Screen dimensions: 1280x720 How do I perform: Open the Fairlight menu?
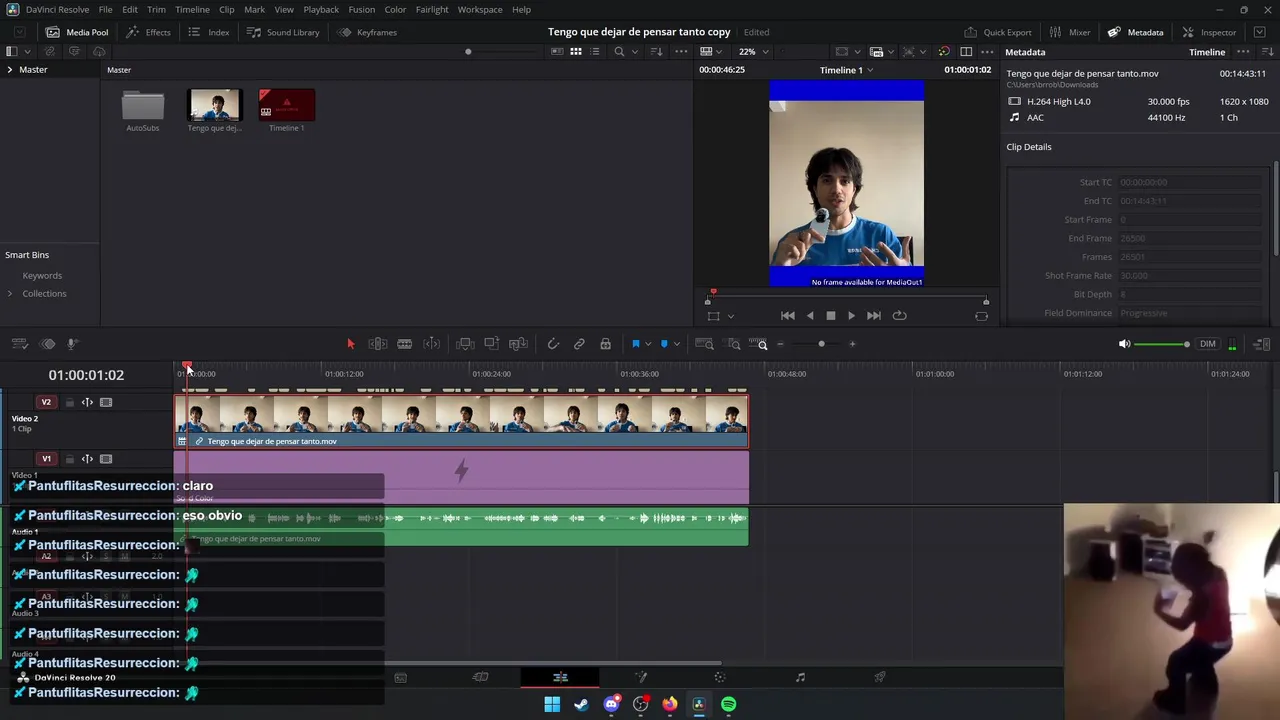[432, 9]
